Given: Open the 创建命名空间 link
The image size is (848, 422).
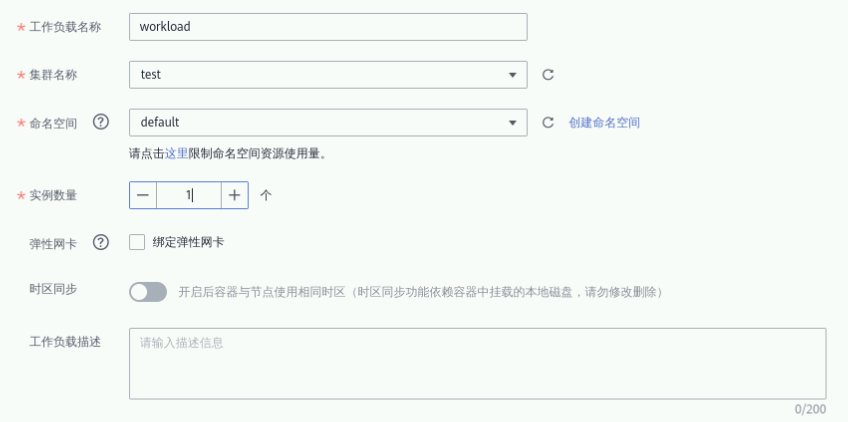Looking at the screenshot, I should (x=604, y=122).
